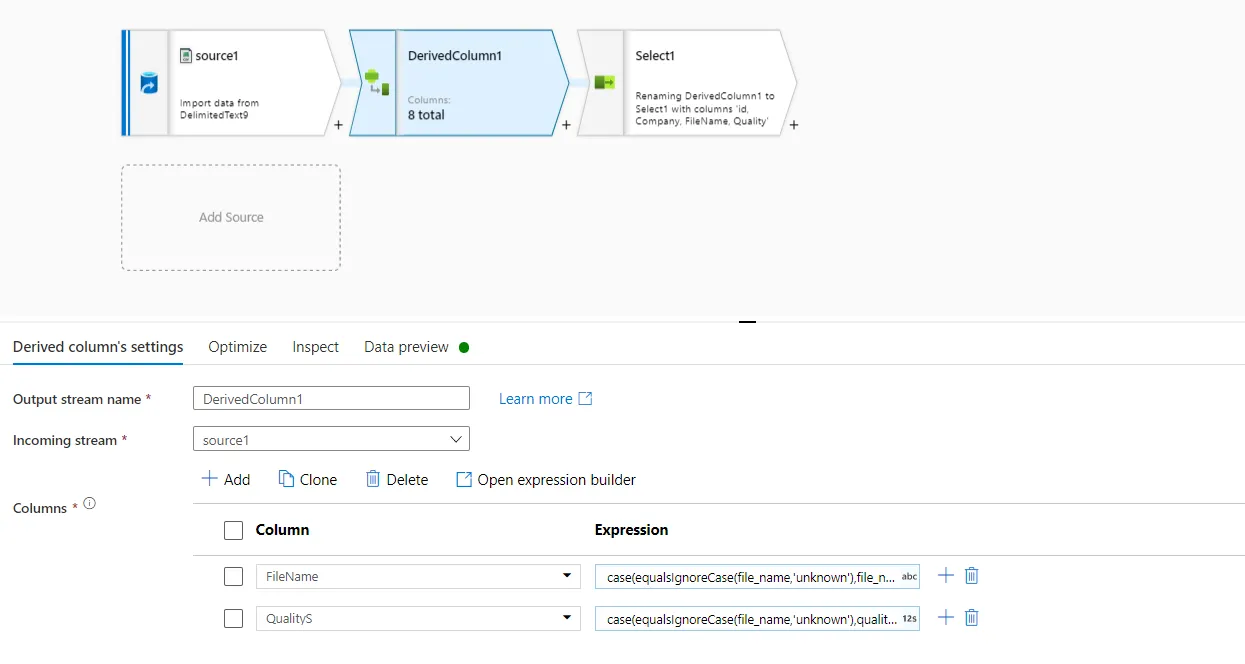Expand the FileName column dropdown
The image size is (1245, 664).
tap(567, 577)
